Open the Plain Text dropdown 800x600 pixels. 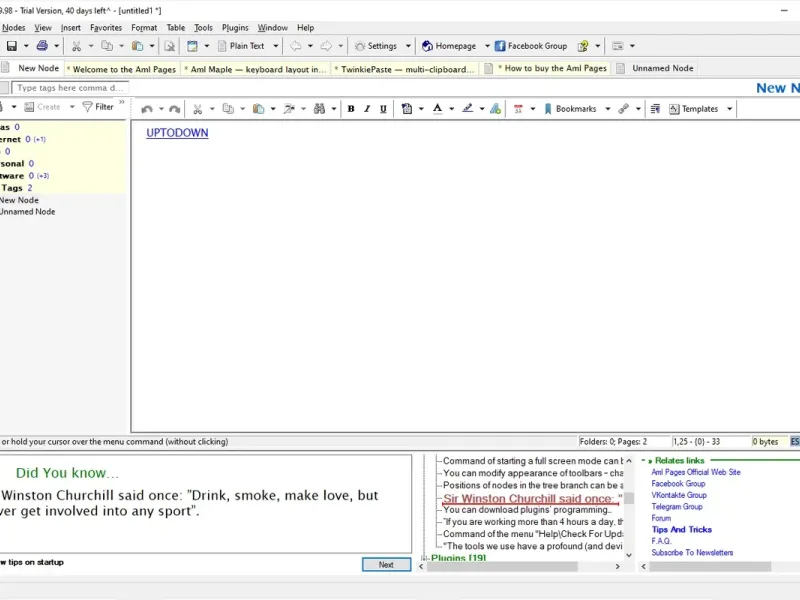248,46
